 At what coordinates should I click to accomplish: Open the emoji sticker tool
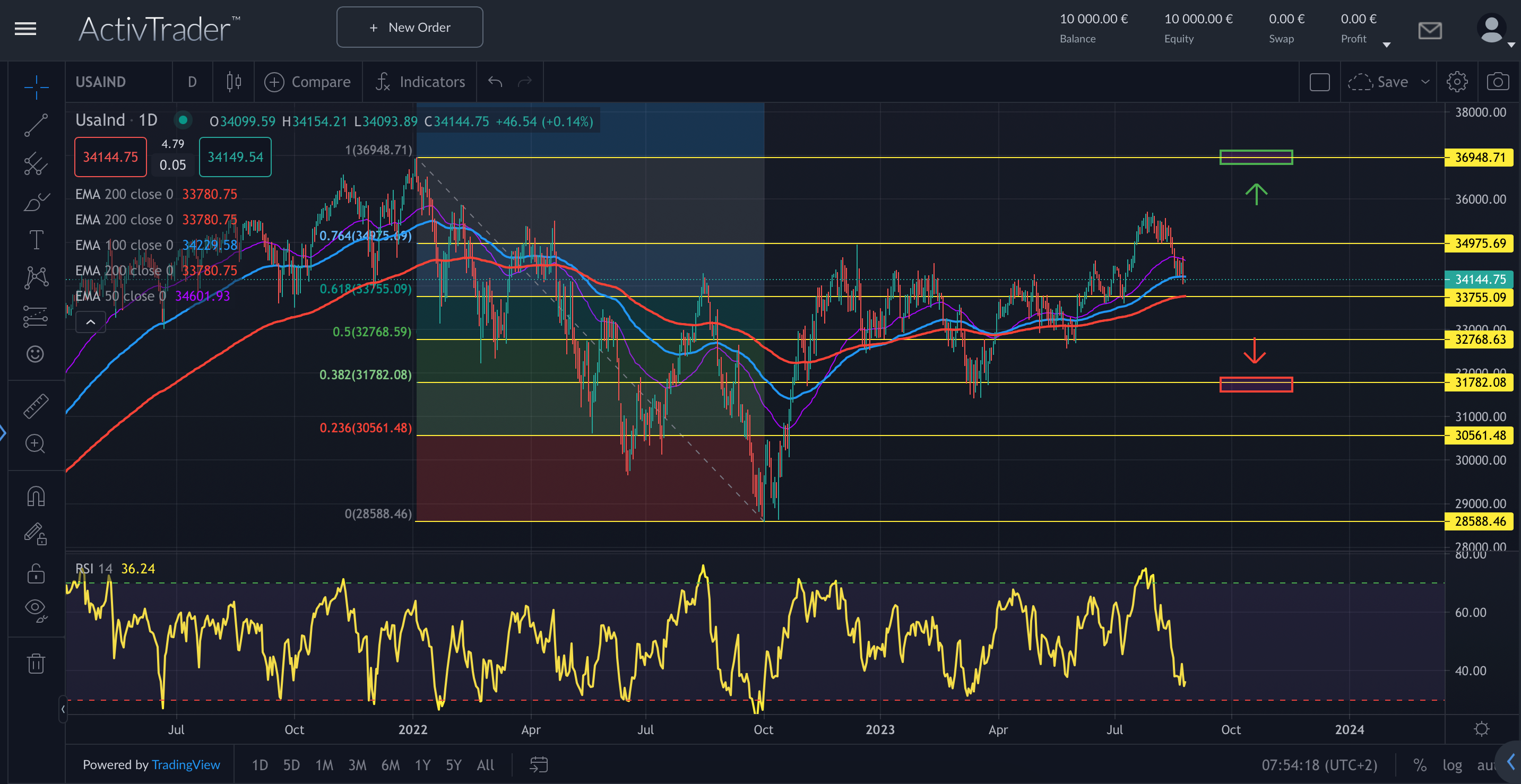36,354
